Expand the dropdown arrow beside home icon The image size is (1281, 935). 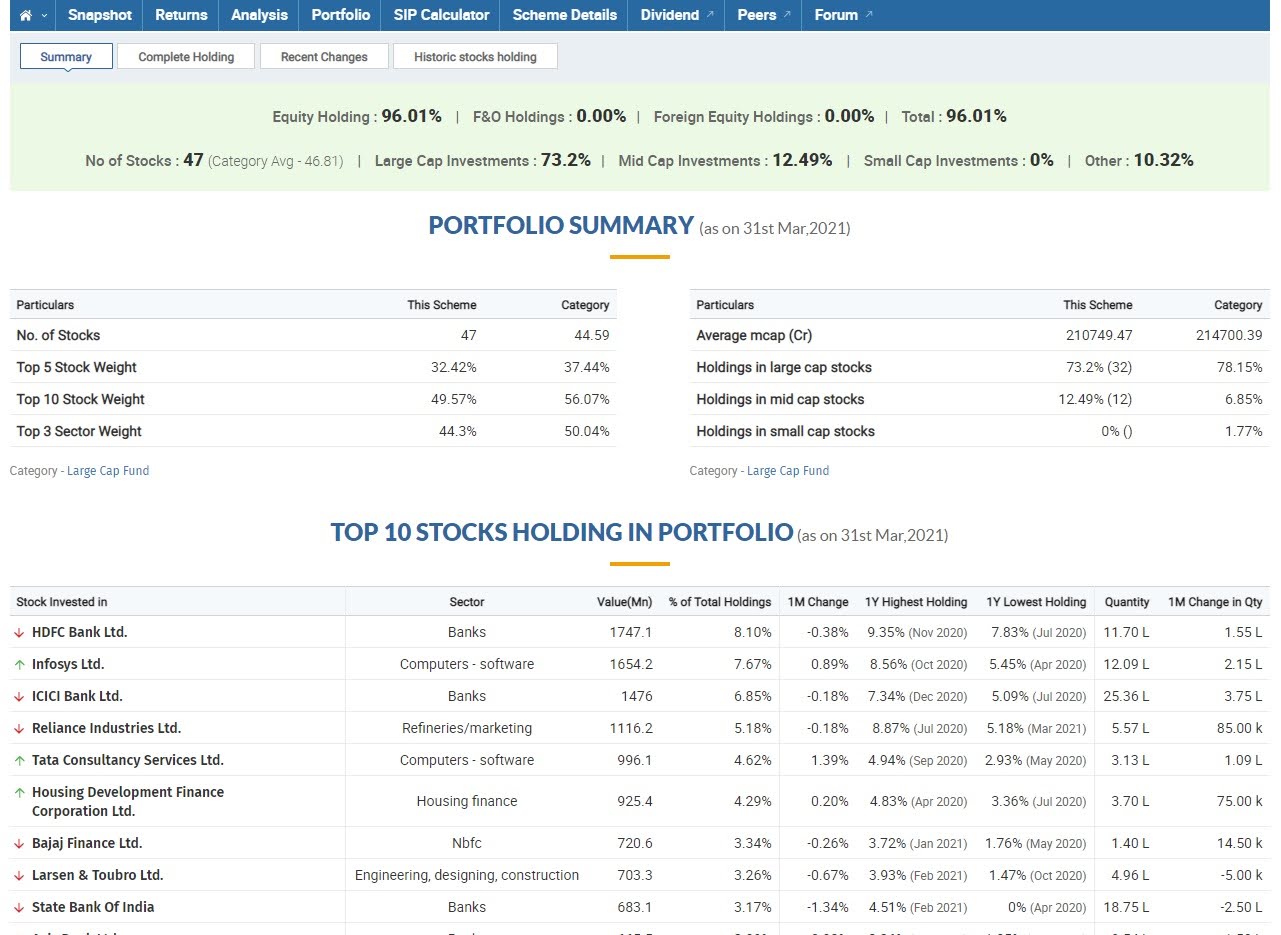pyautogui.click(x=44, y=16)
